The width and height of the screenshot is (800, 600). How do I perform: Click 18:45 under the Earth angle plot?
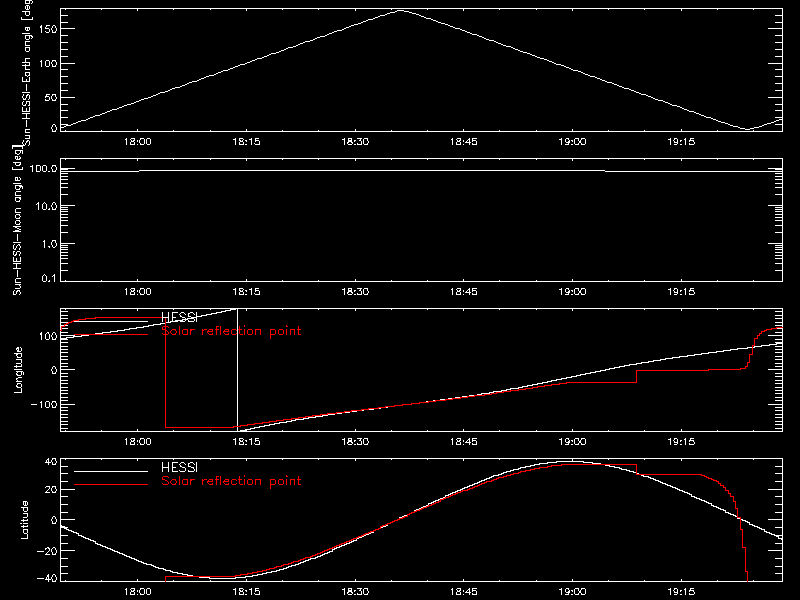pyautogui.click(x=464, y=142)
